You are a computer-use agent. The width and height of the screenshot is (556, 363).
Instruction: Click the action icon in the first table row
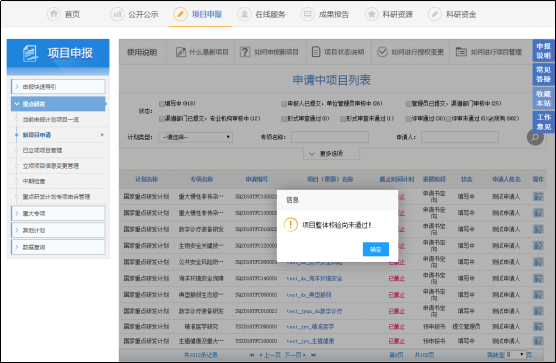point(538,196)
